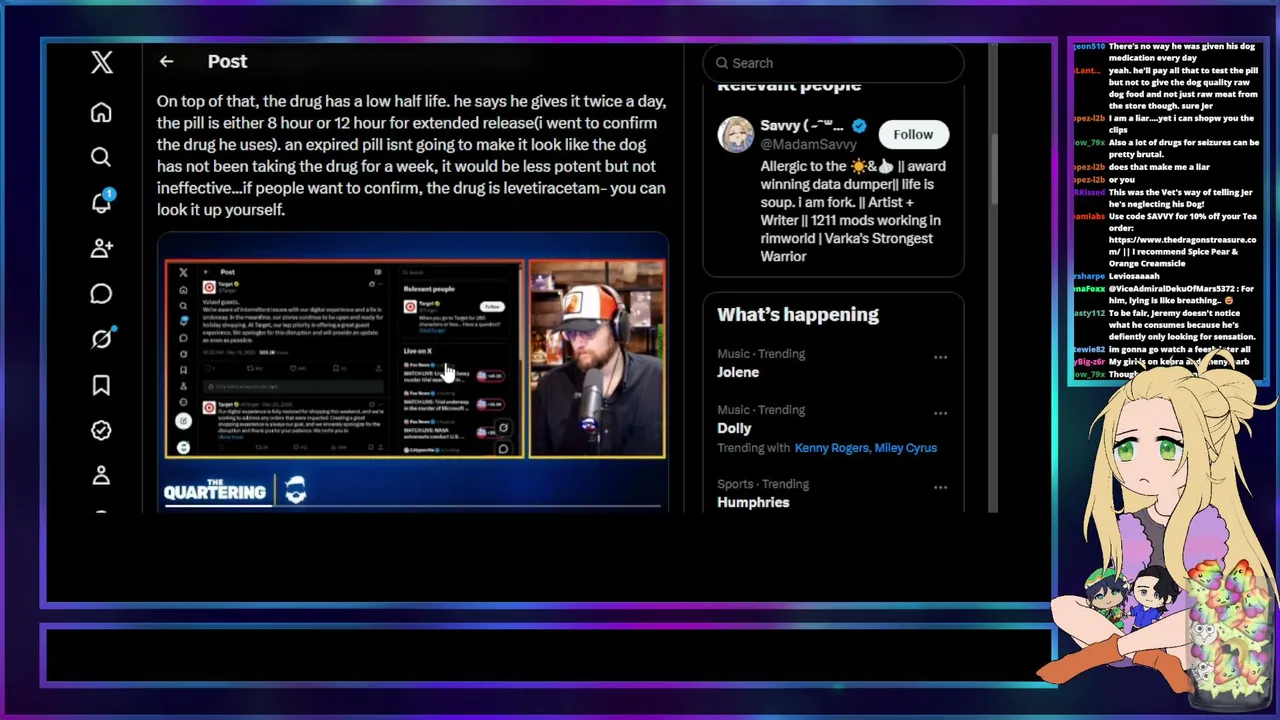Click the dragonstreasure URL in stream chat
This screenshot has height=720, width=1280.
tap(1182, 246)
